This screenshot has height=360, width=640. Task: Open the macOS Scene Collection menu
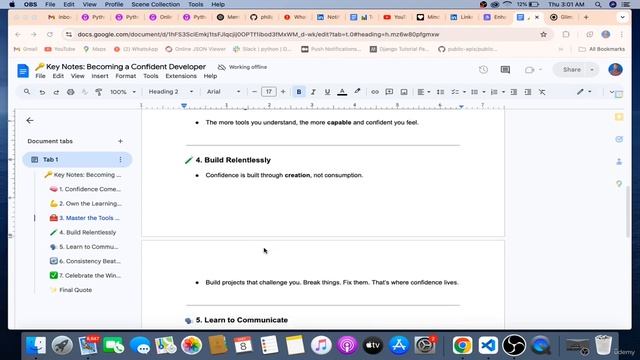[x=156, y=4]
